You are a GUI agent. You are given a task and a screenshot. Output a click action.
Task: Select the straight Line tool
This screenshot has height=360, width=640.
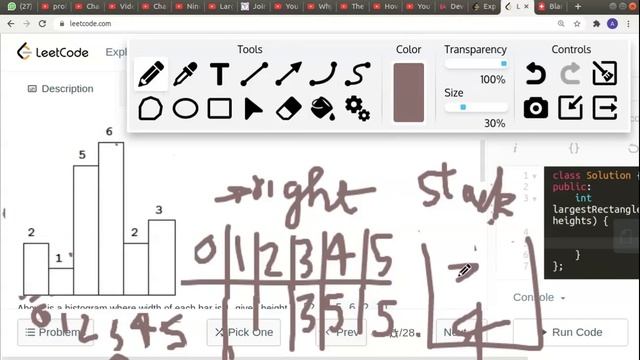(x=254, y=74)
